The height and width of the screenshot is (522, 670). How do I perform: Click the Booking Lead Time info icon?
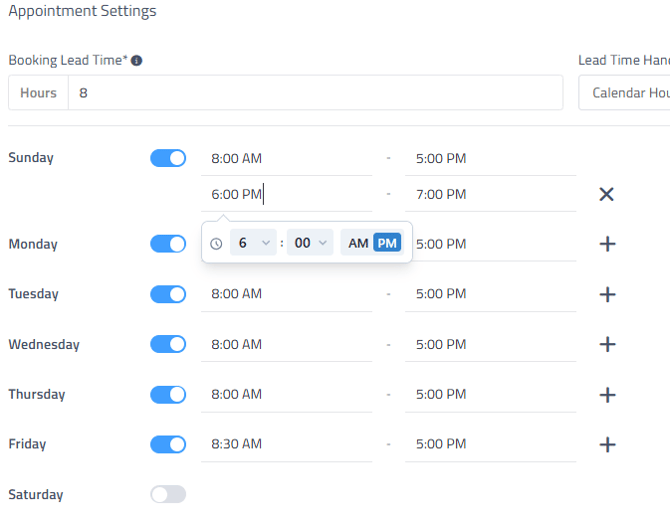pyautogui.click(x=137, y=61)
